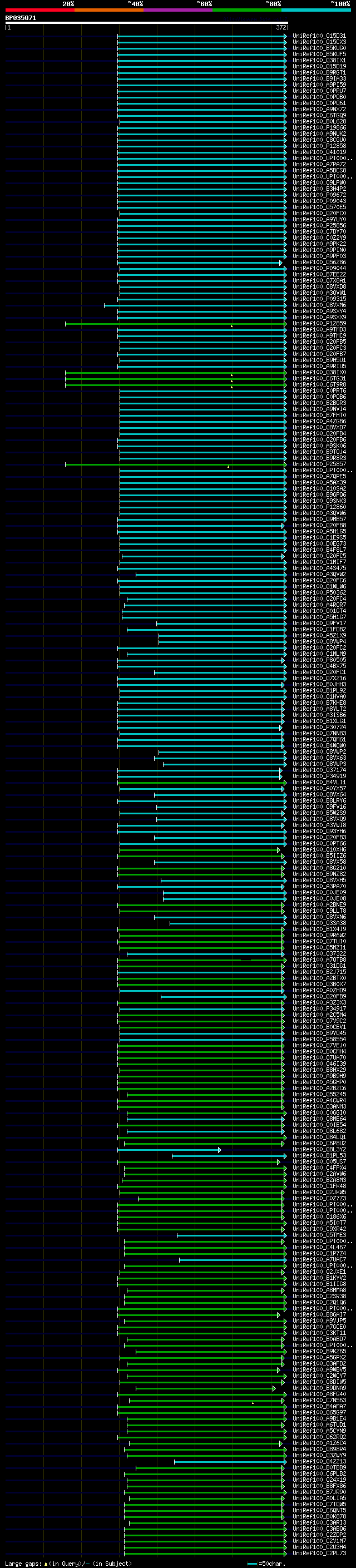Screen dimensions: 356x1568
Task: Click hit label UniRef100_C6TGQ9
Action: pyautogui.click(x=319, y=115)
